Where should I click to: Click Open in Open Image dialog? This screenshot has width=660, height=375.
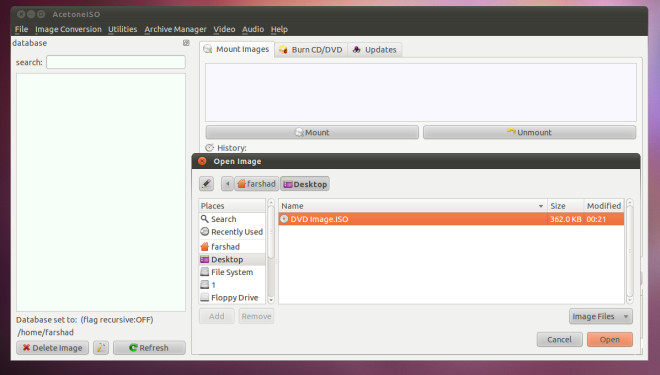[610, 339]
